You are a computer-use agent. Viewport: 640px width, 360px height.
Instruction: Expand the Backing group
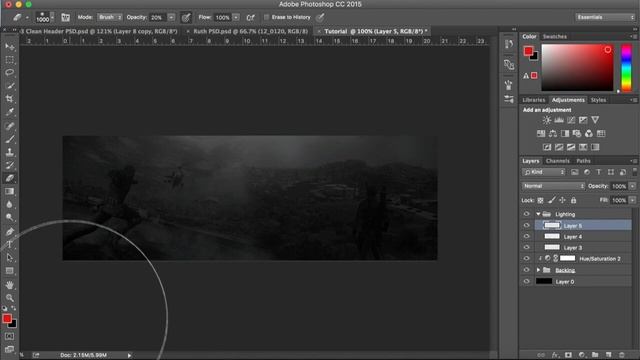[x=538, y=270]
